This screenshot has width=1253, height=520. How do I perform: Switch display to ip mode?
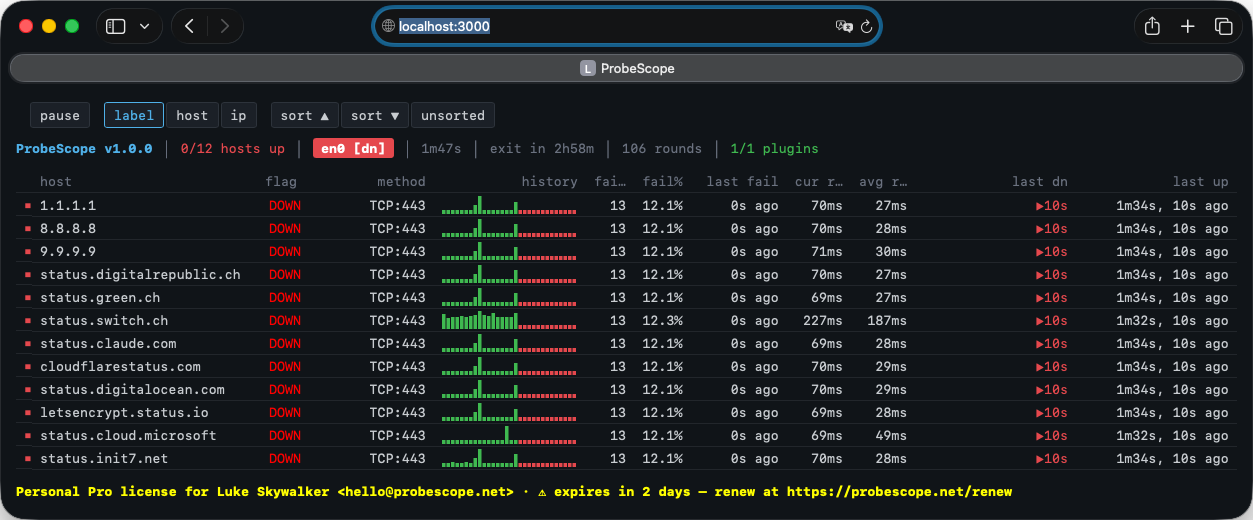(x=239, y=115)
